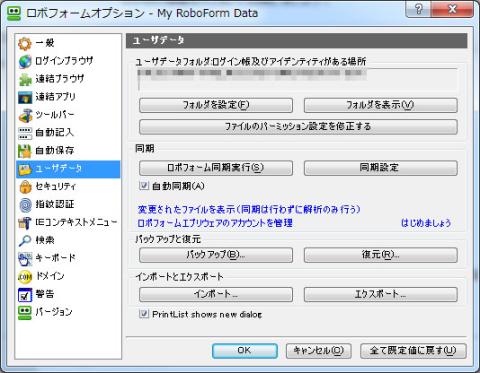Click the 復元(R)... button
Viewport: 480px width, 373px height.
point(380,255)
